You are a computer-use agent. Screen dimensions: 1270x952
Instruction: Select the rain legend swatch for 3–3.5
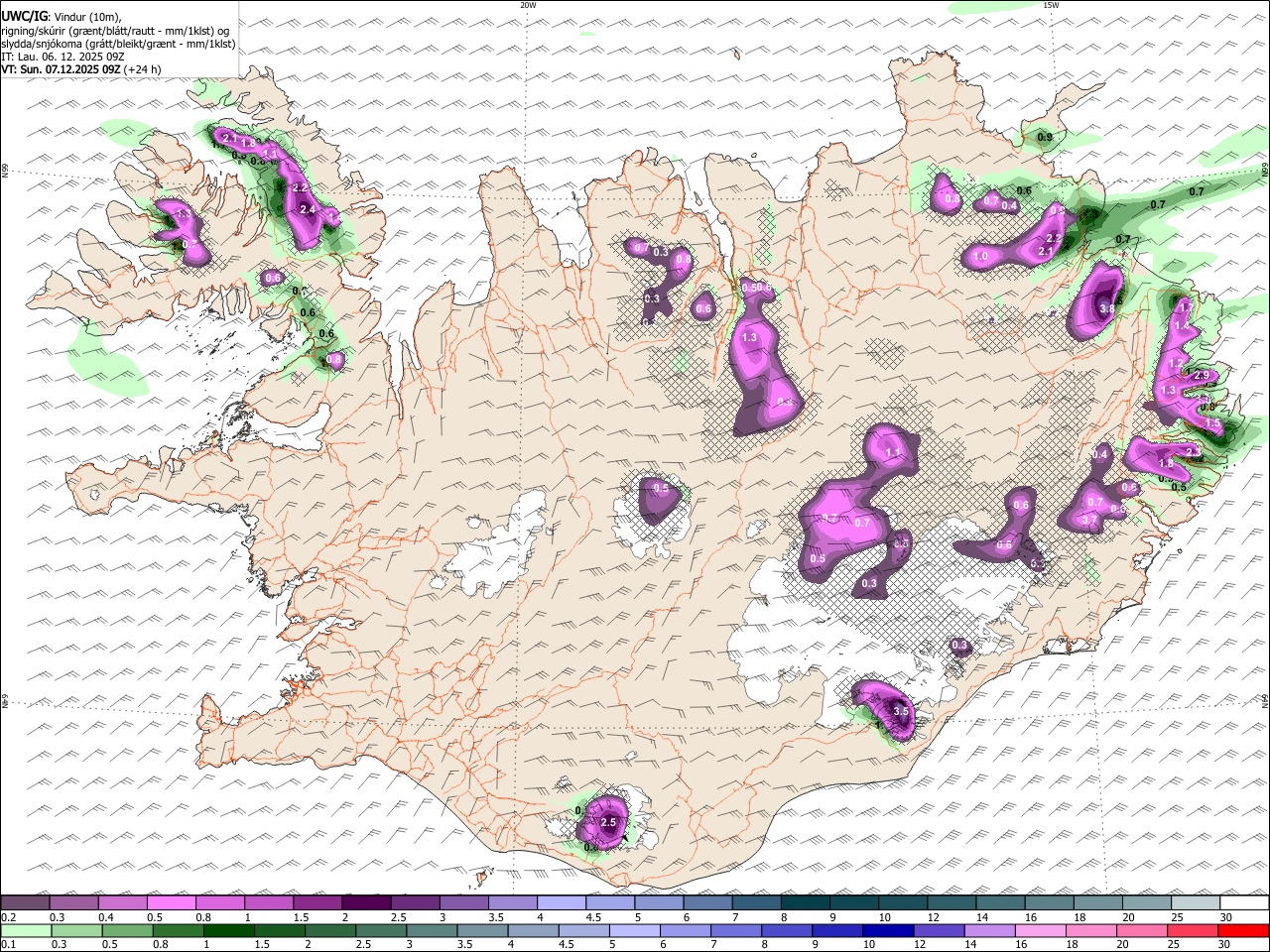432,930
